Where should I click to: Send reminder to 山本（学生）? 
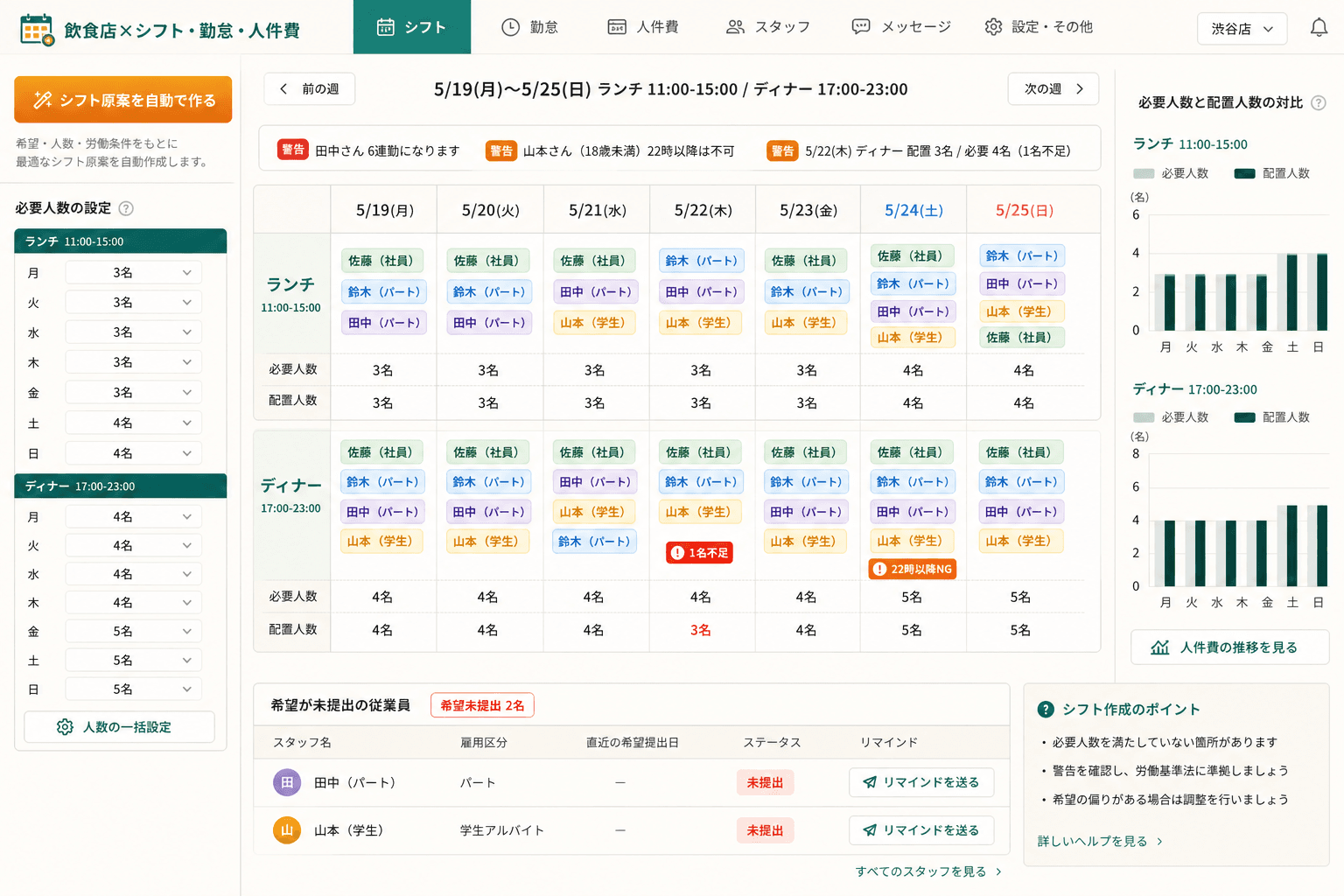tap(921, 830)
